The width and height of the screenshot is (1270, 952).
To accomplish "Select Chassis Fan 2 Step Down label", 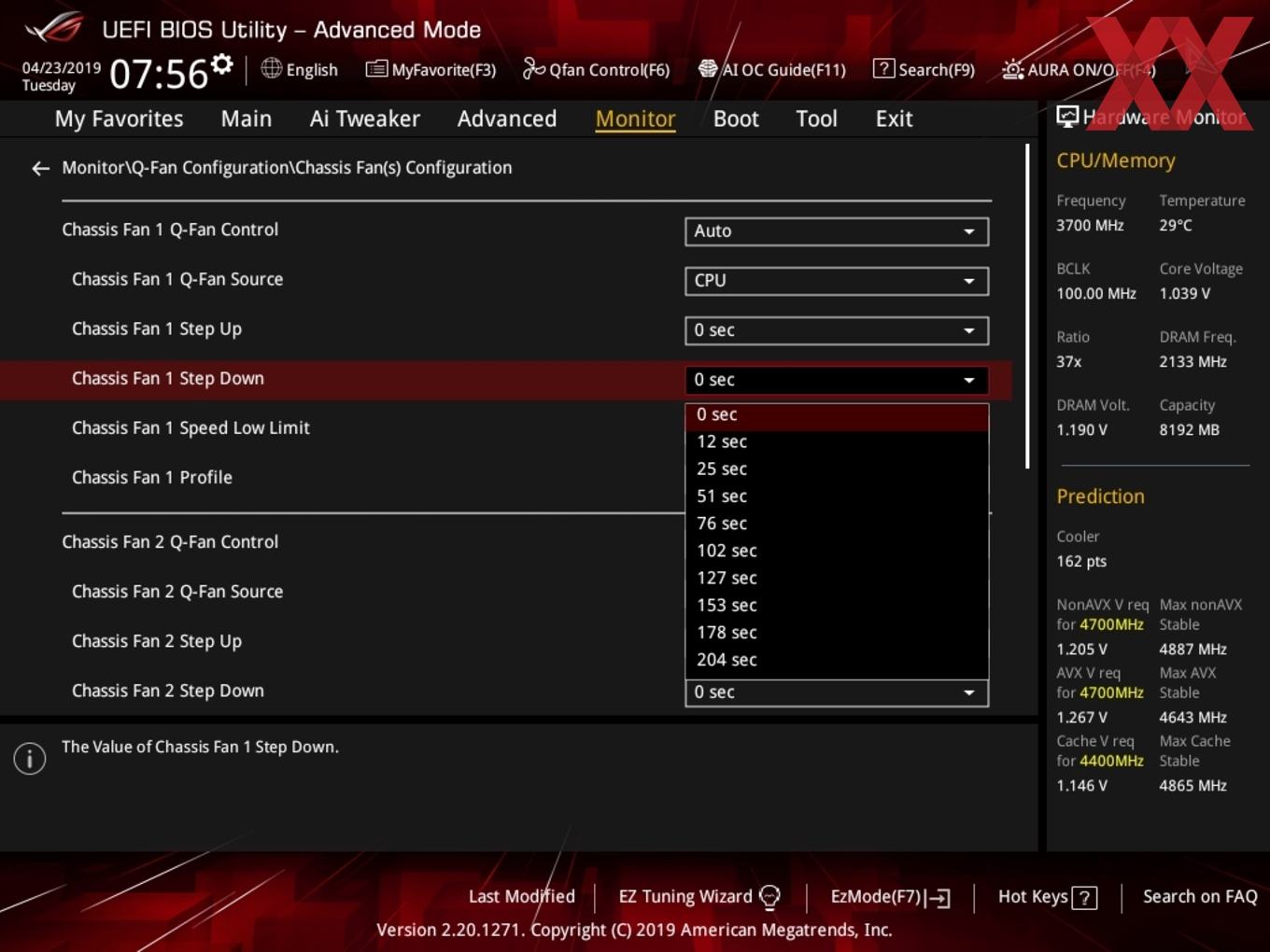I will pos(168,692).
